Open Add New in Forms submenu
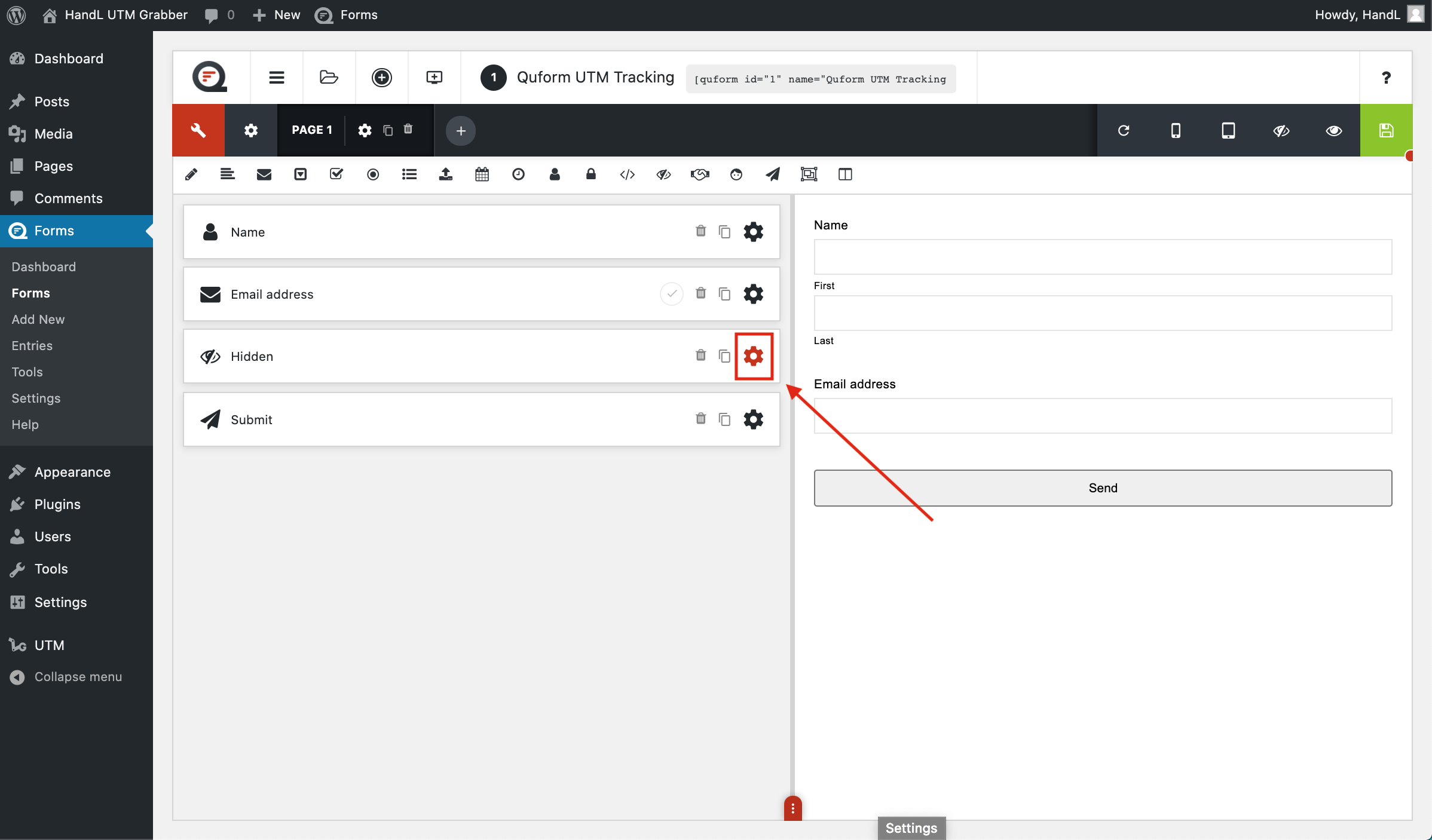The height and width of the screenshot is (840, 1432). tap(38, 319)
